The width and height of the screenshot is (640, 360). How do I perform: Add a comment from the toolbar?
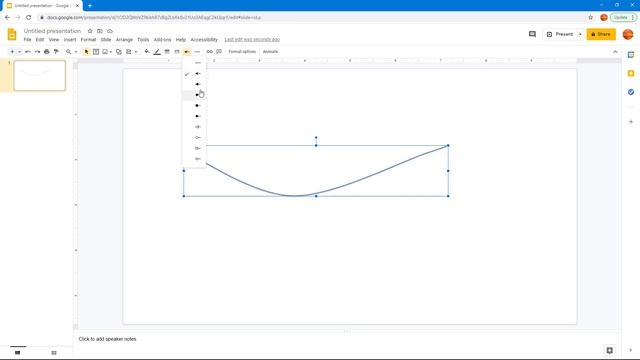point(219,52)
